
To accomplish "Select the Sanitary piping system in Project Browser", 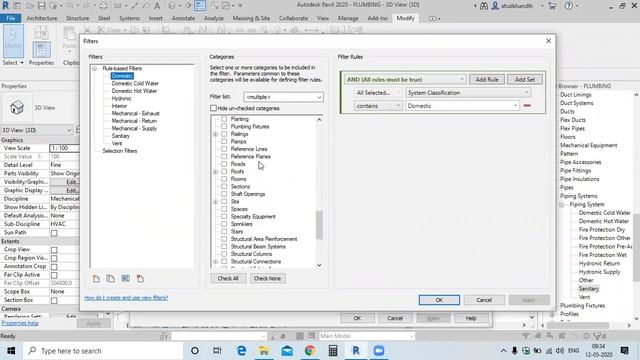I will 589,289.
